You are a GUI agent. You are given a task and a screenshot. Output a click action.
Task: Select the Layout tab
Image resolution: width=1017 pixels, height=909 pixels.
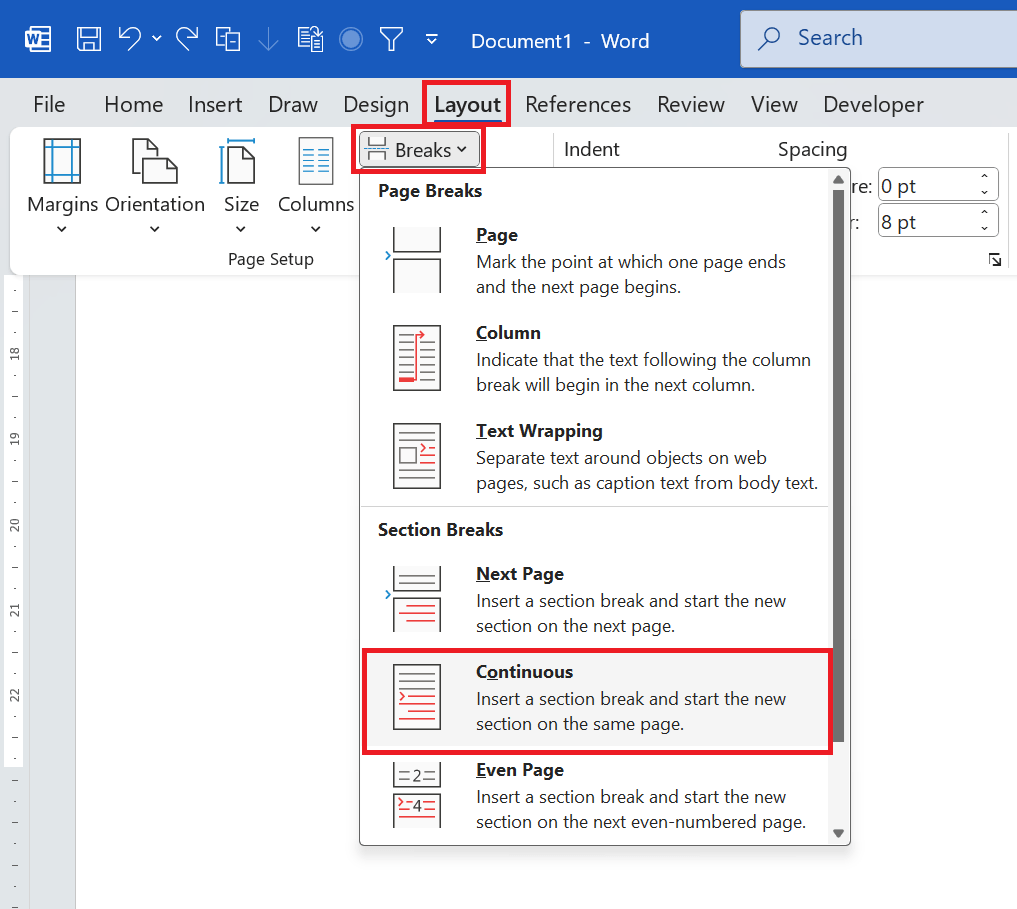[467, 104]
